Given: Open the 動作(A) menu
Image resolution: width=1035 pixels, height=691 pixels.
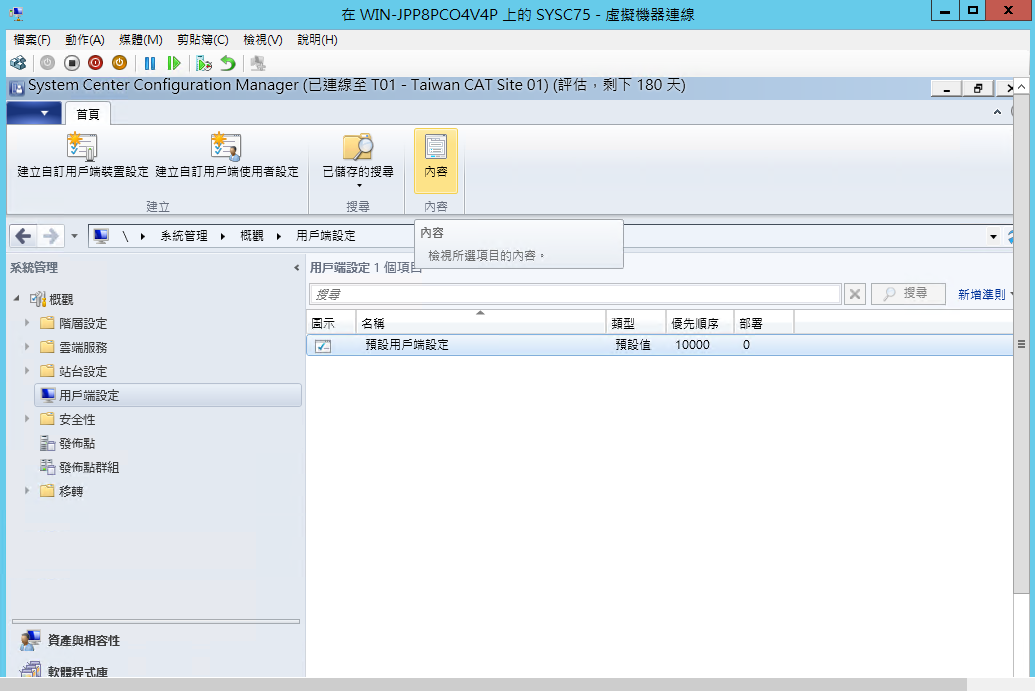Looking at the screenshot, I should (x=84, y=40).
